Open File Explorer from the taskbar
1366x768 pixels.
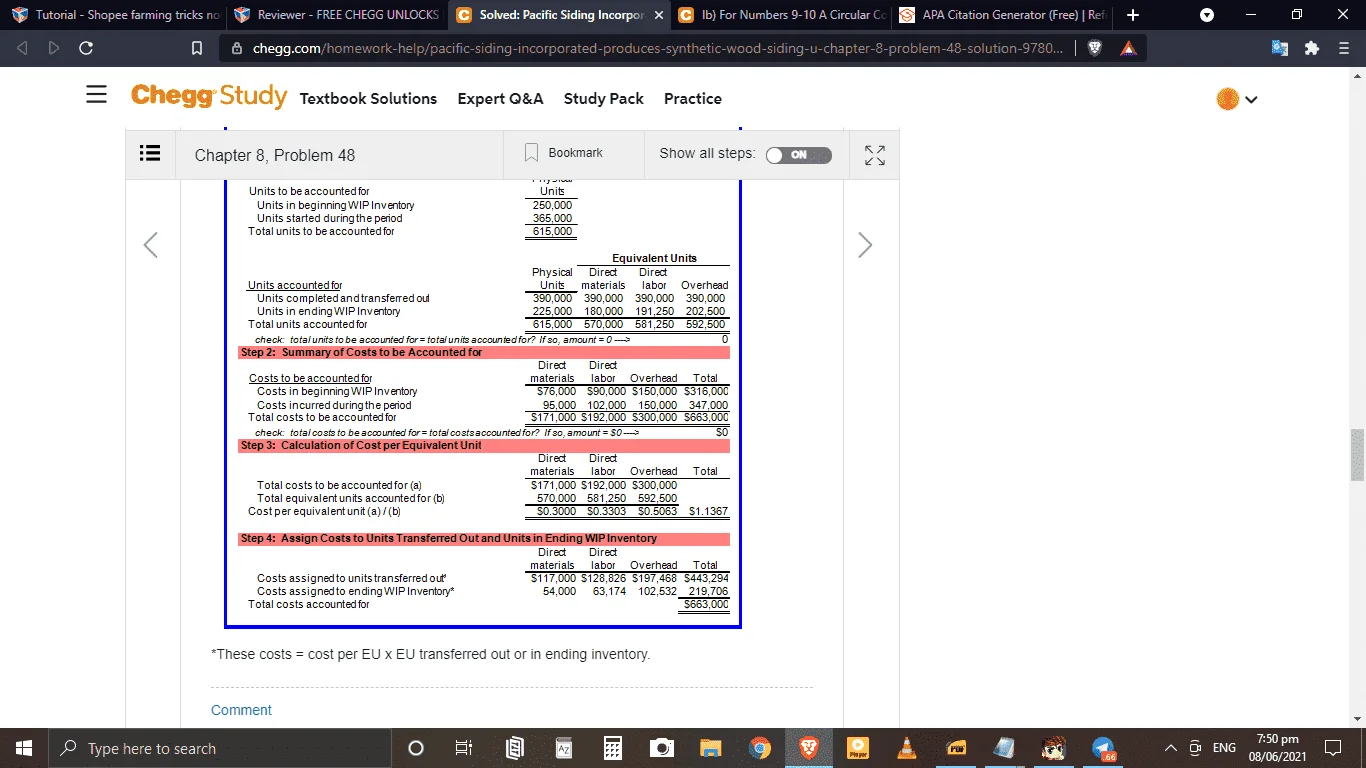(710, 748)
